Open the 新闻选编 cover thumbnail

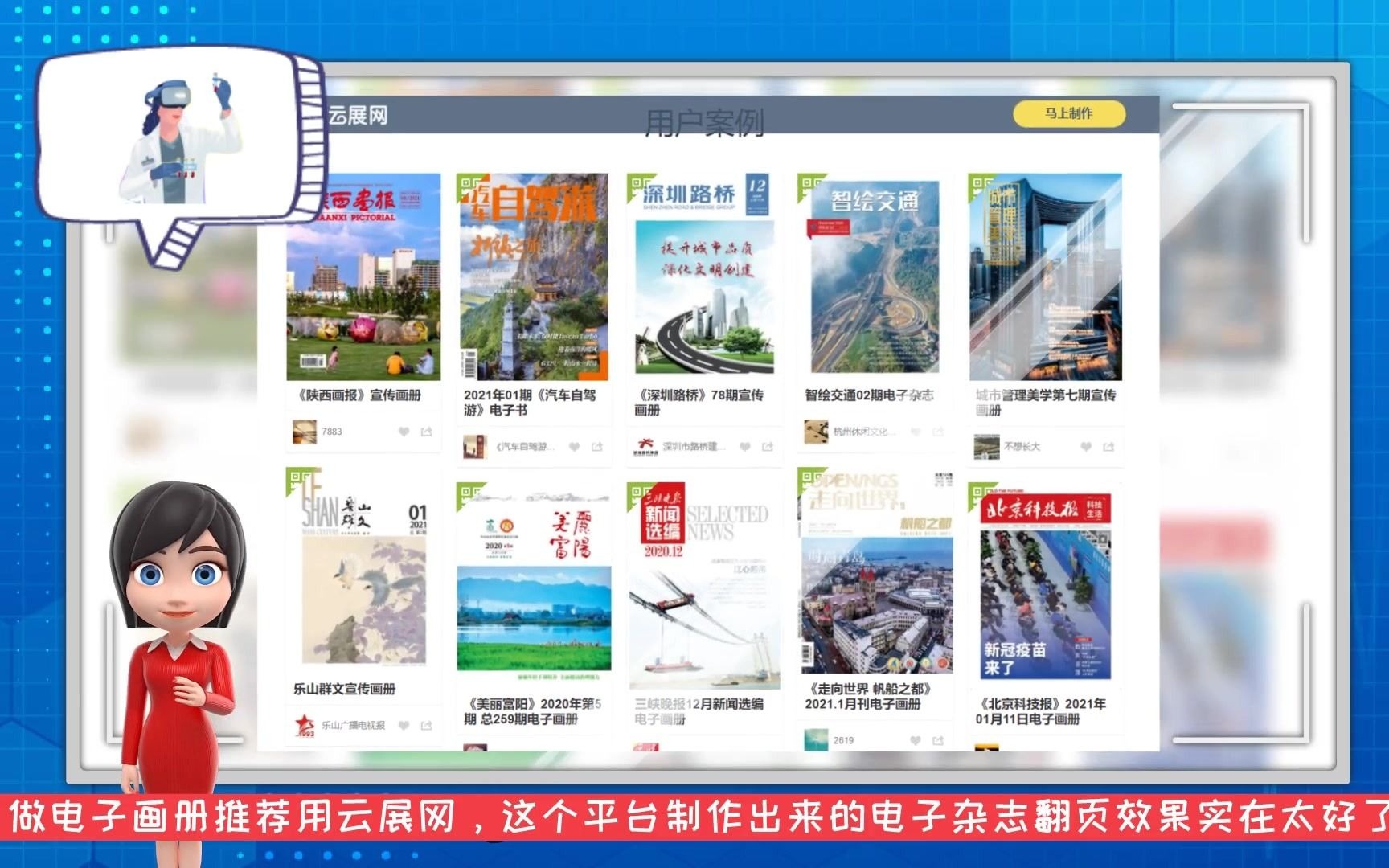point(704,585)
